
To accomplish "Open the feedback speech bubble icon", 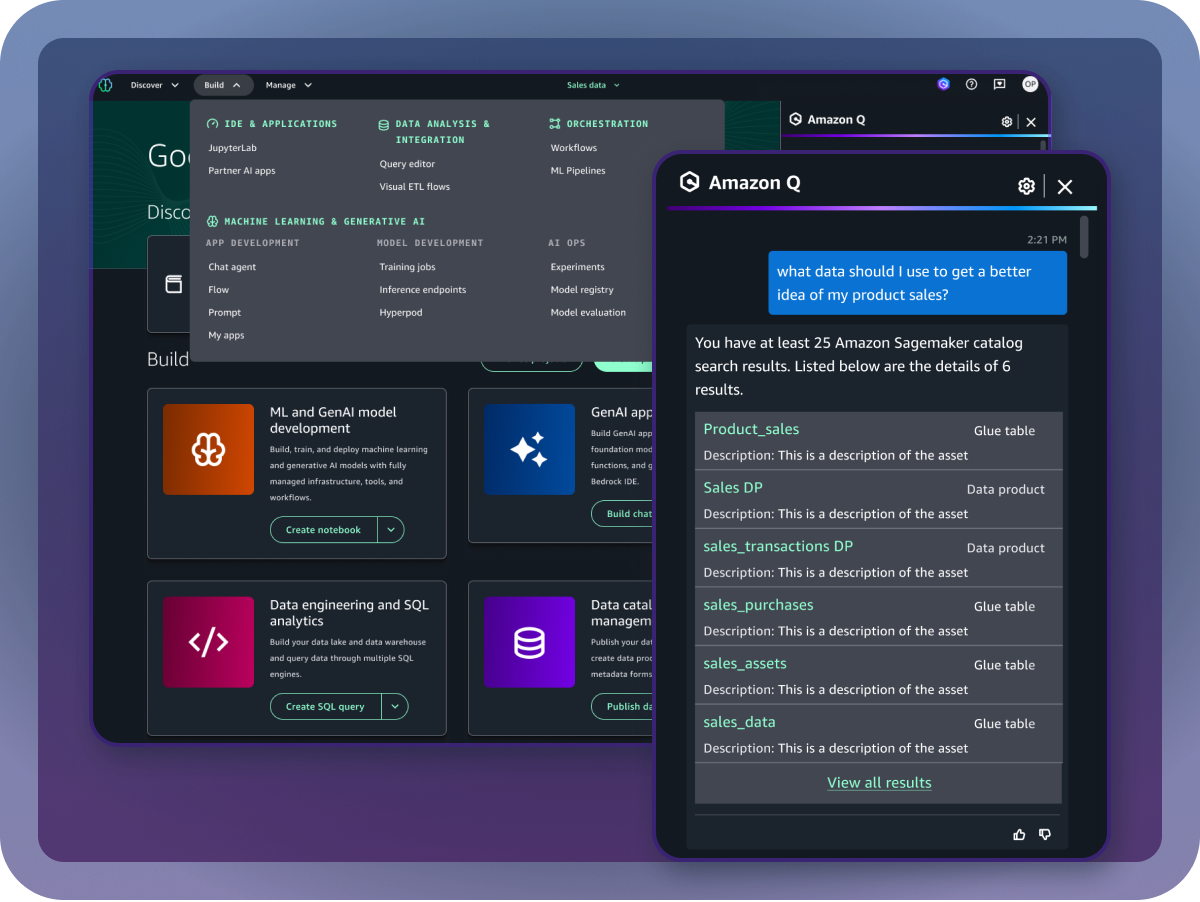I will pyautogui.click(x=999, y=84).
